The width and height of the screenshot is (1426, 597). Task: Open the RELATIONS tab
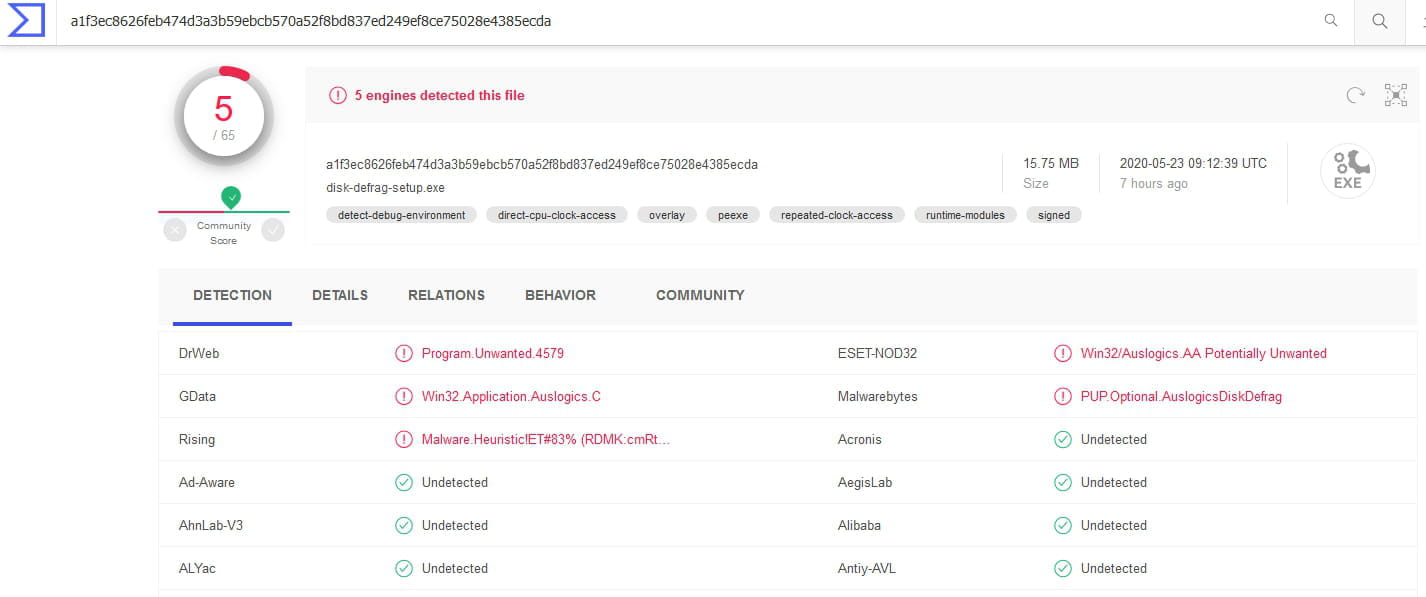pyautogui.click(x=446, y=295)
